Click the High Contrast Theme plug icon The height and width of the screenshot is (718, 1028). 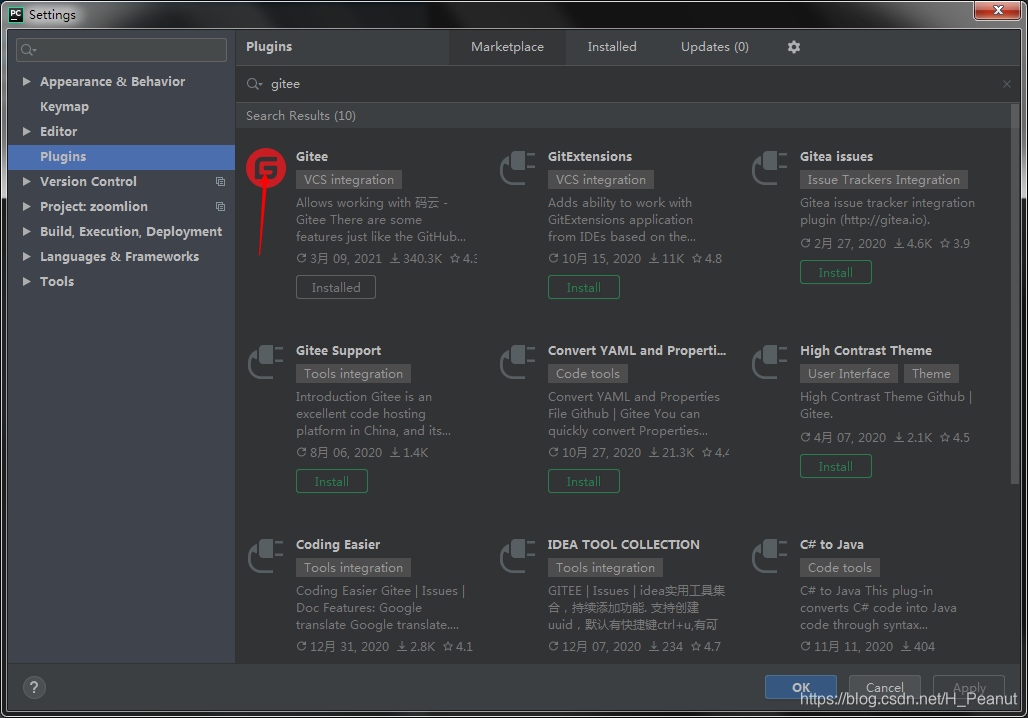[x=770, y=362]
